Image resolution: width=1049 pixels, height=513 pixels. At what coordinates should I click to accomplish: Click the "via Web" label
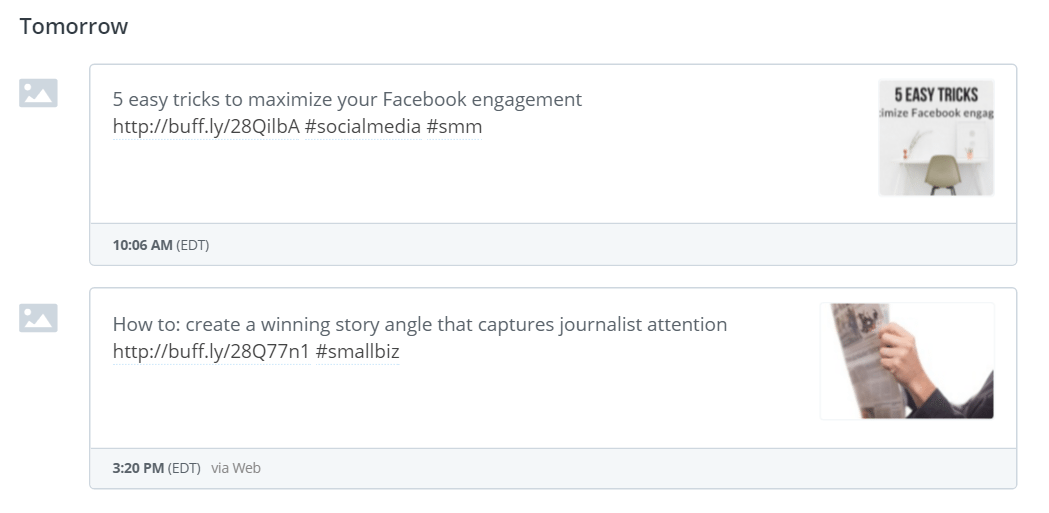click(236, 468)
